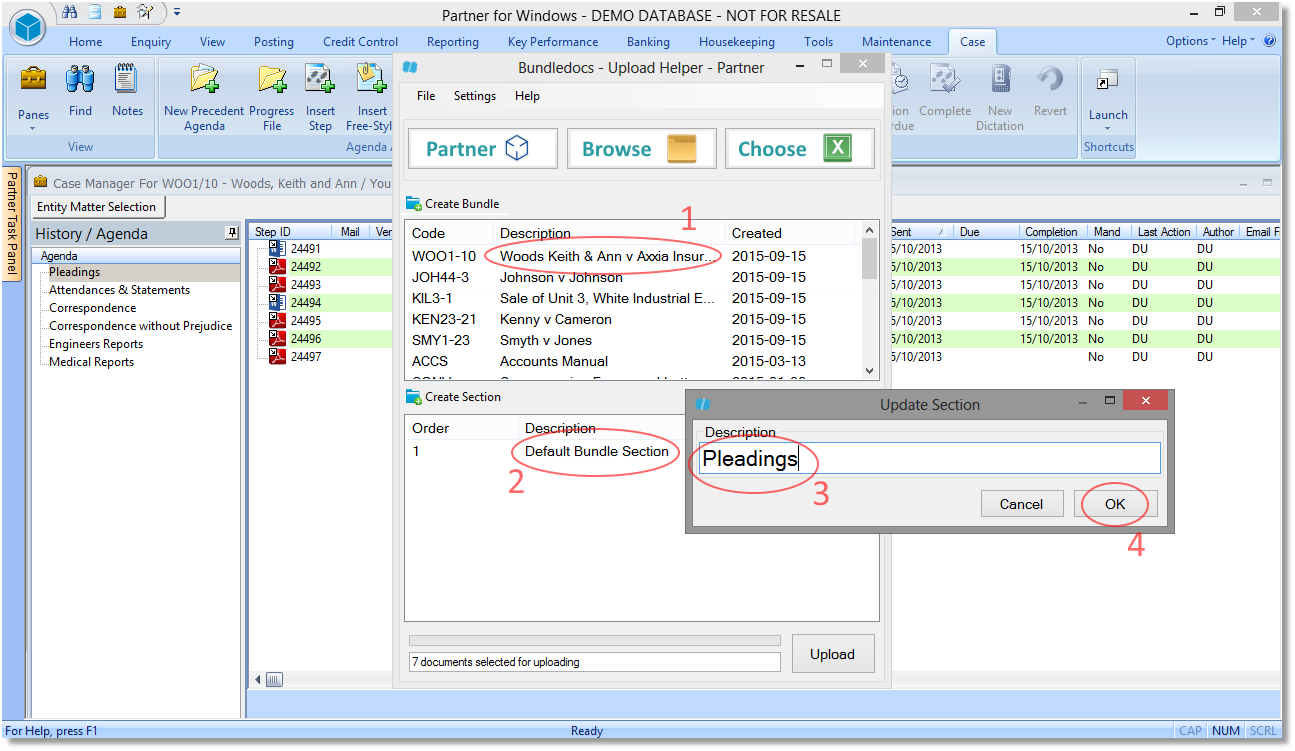The height and width of the screenshot is (751, 1295).
Task: Click the Bundledocs logo in Upload Helper title
Action: click(410, 67)
